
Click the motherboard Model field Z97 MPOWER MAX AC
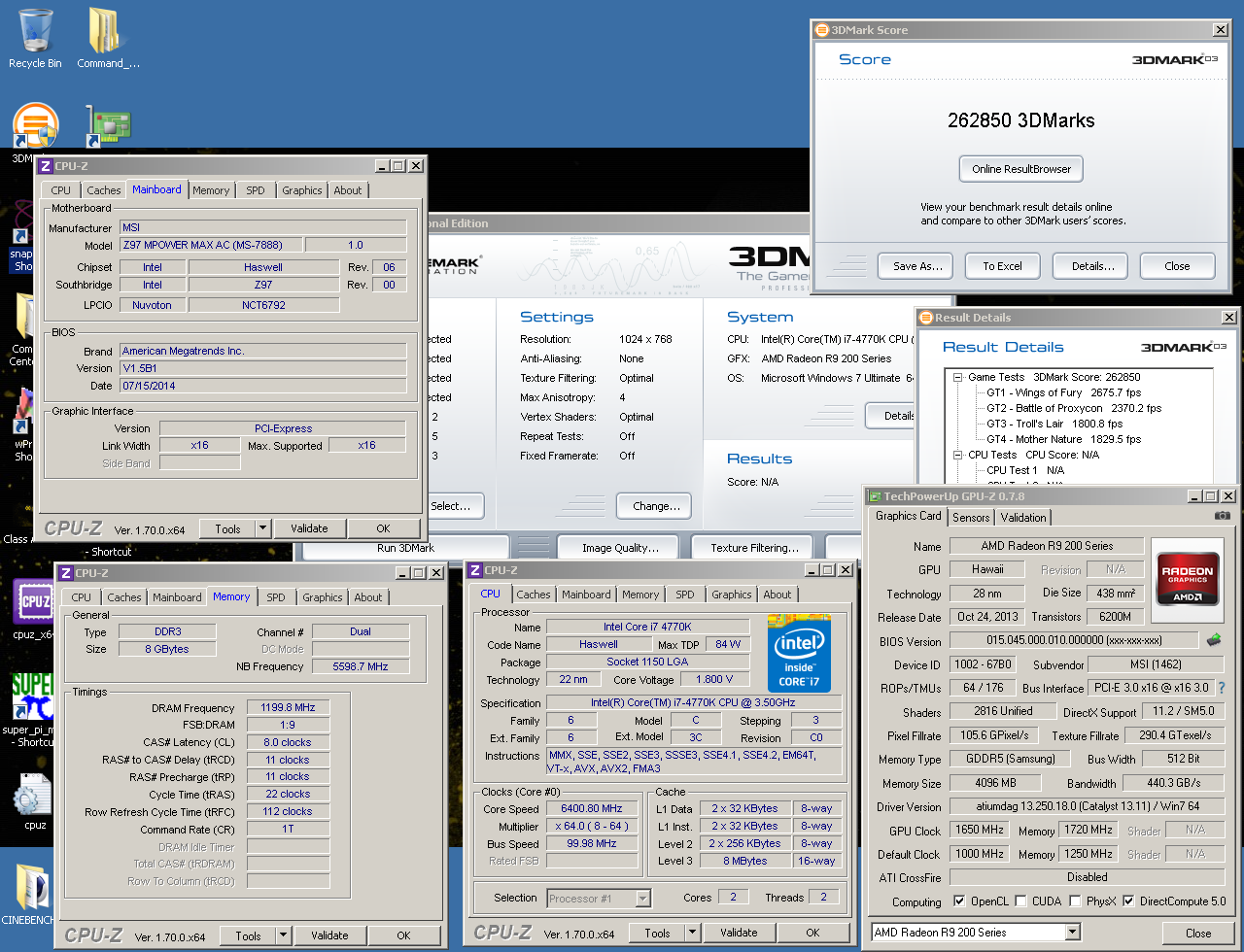click(211, 245)
